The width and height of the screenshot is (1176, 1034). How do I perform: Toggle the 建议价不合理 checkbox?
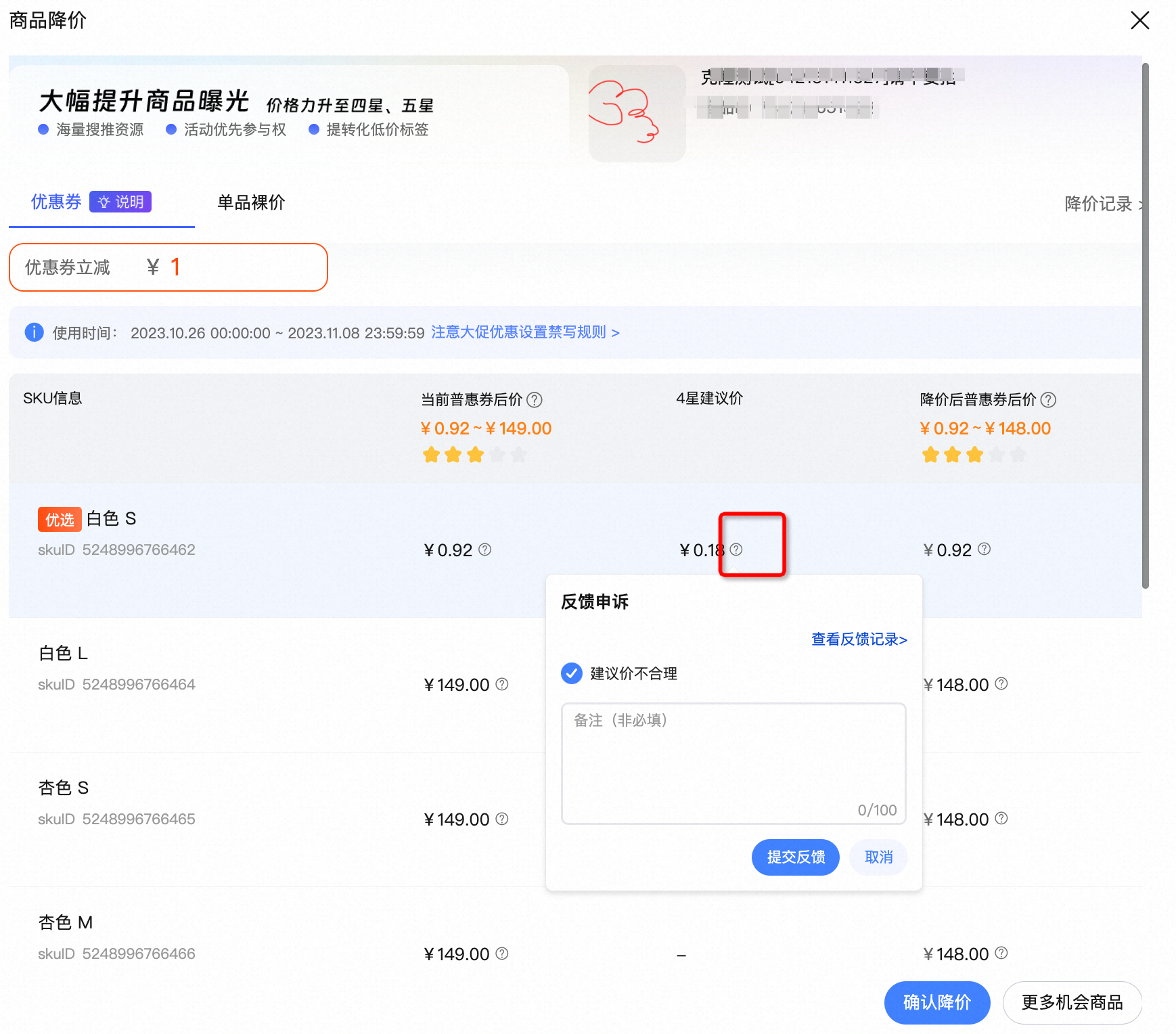[572, 673]
